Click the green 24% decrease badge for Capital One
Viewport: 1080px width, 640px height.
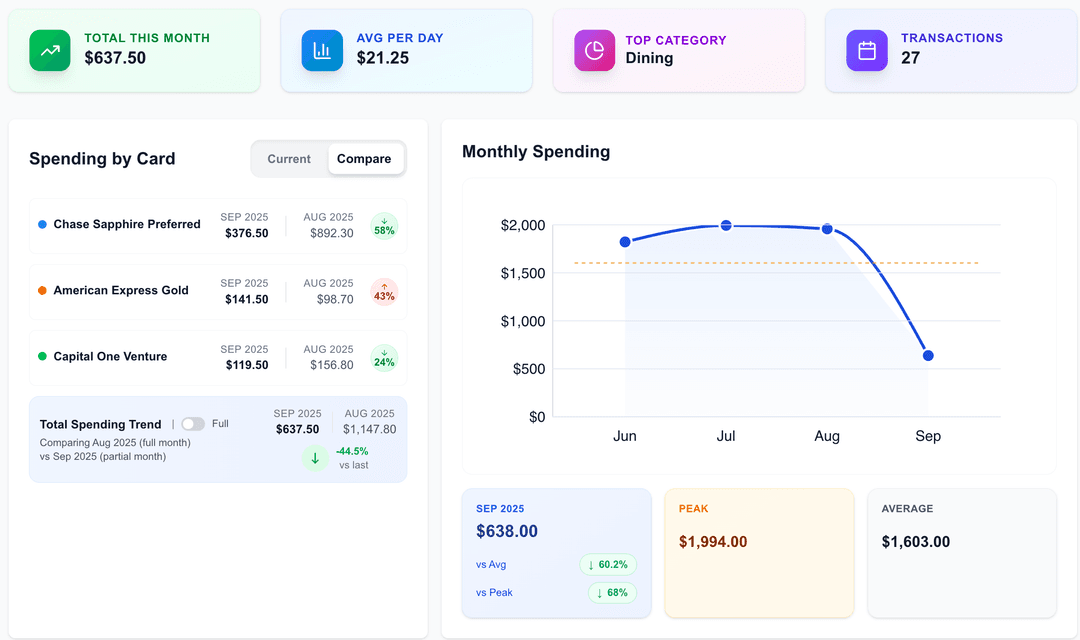click(384, 357)
